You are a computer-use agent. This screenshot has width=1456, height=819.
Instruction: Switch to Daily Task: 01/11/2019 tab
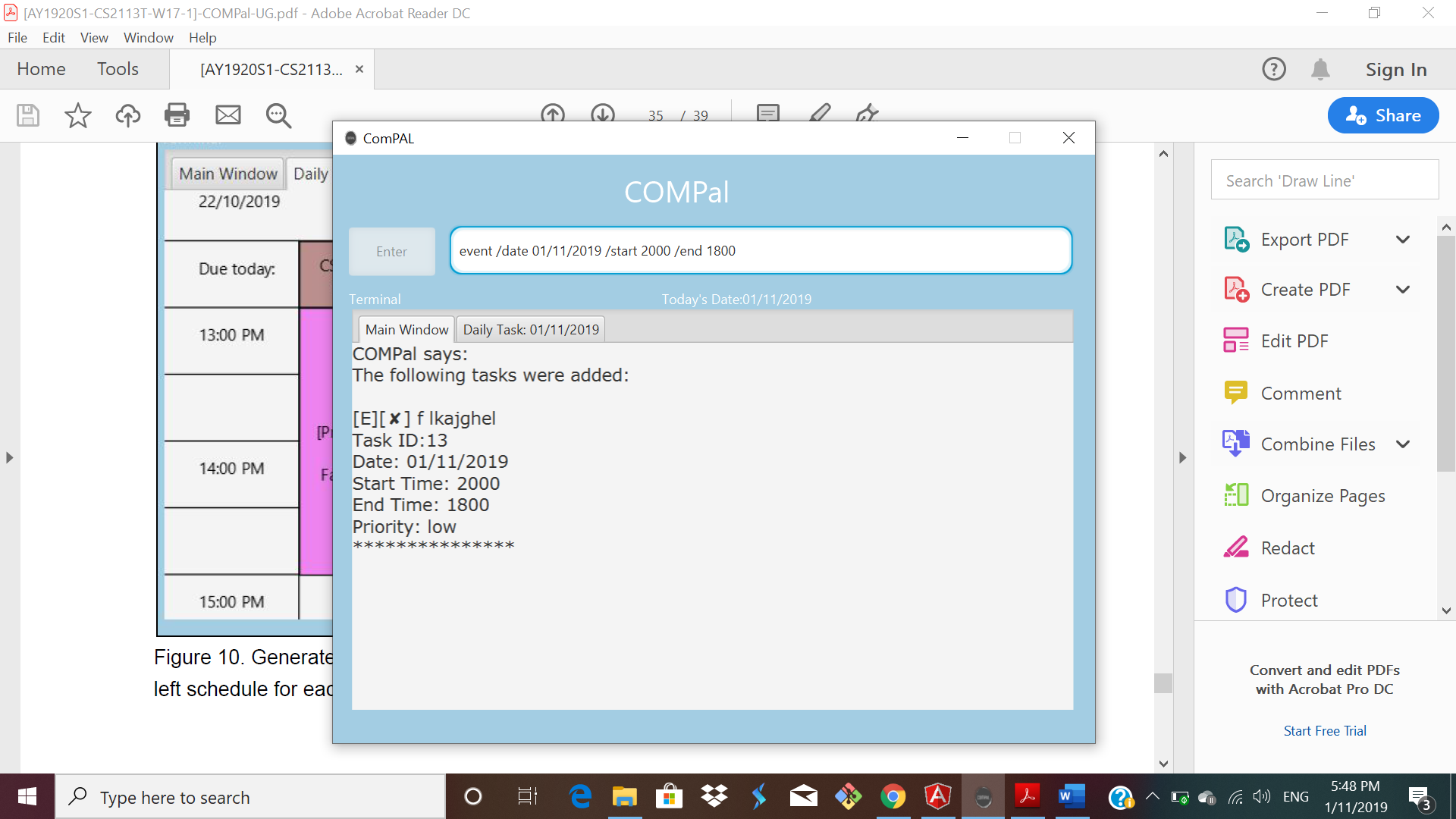click(x=530, y=330)
